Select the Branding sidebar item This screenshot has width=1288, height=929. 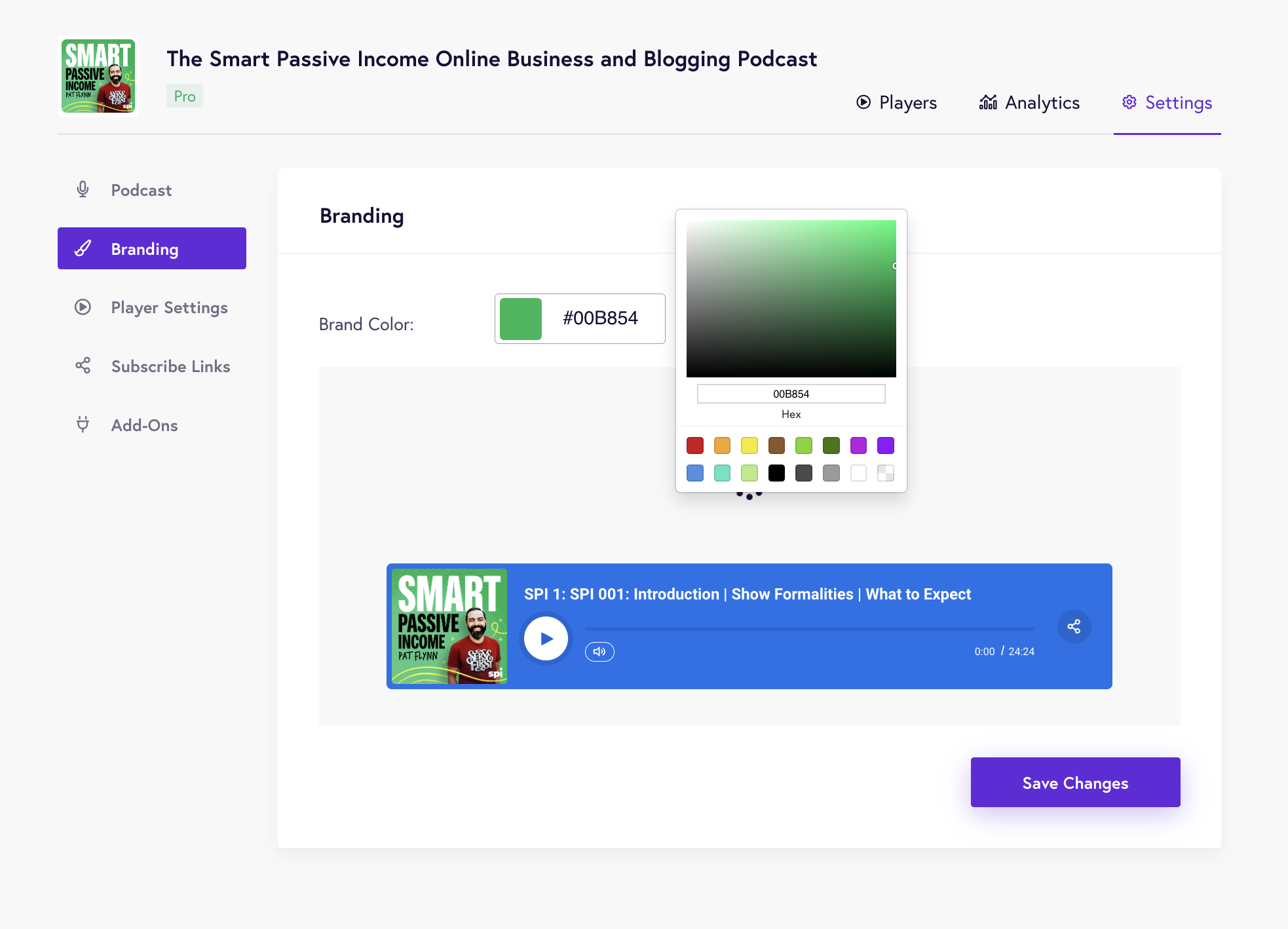(x=152, y=248)
